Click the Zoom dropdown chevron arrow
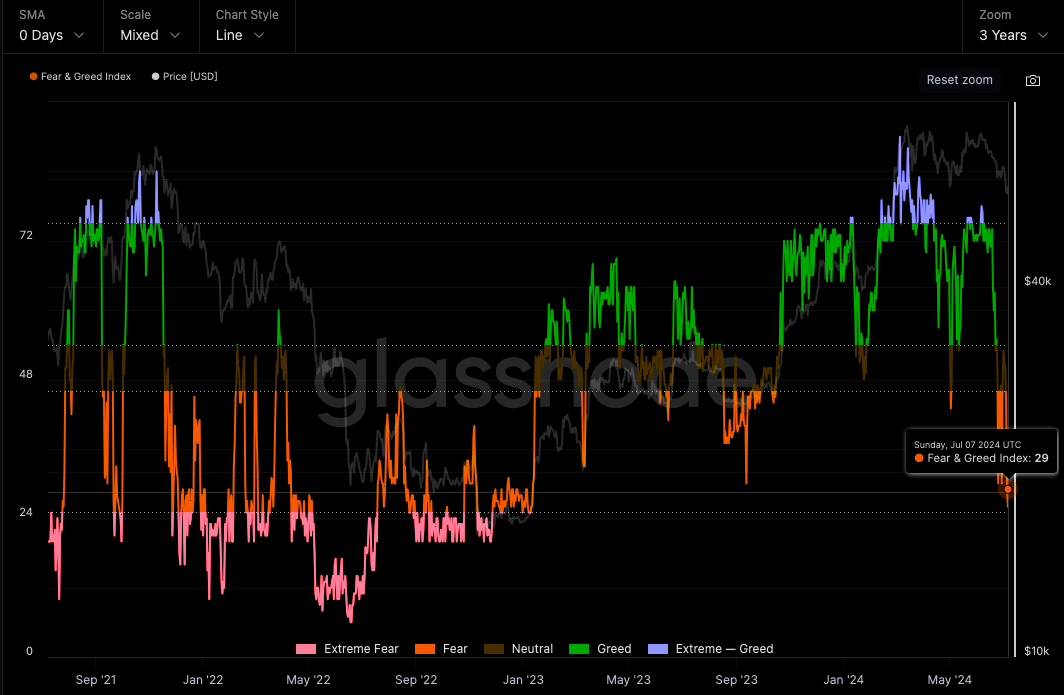Screen dimensions: 1064x695 tap(1043, 35)
